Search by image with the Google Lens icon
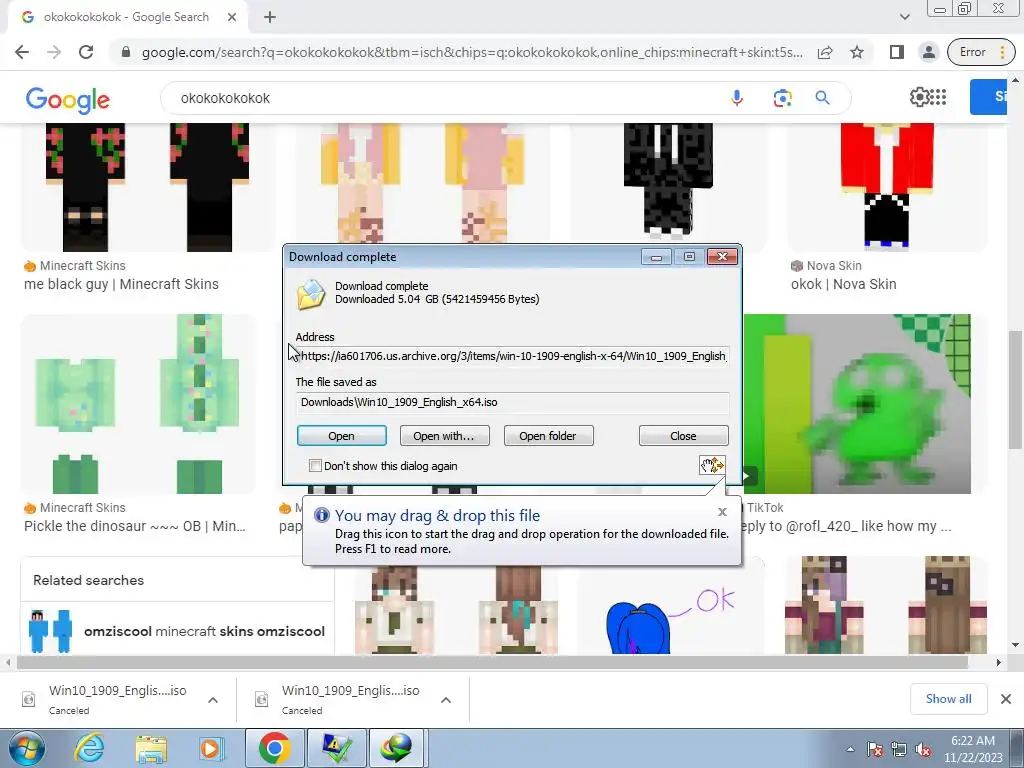Image resolution: width=1024 pixels, height=768 pixels. click(x=782, y=98)
